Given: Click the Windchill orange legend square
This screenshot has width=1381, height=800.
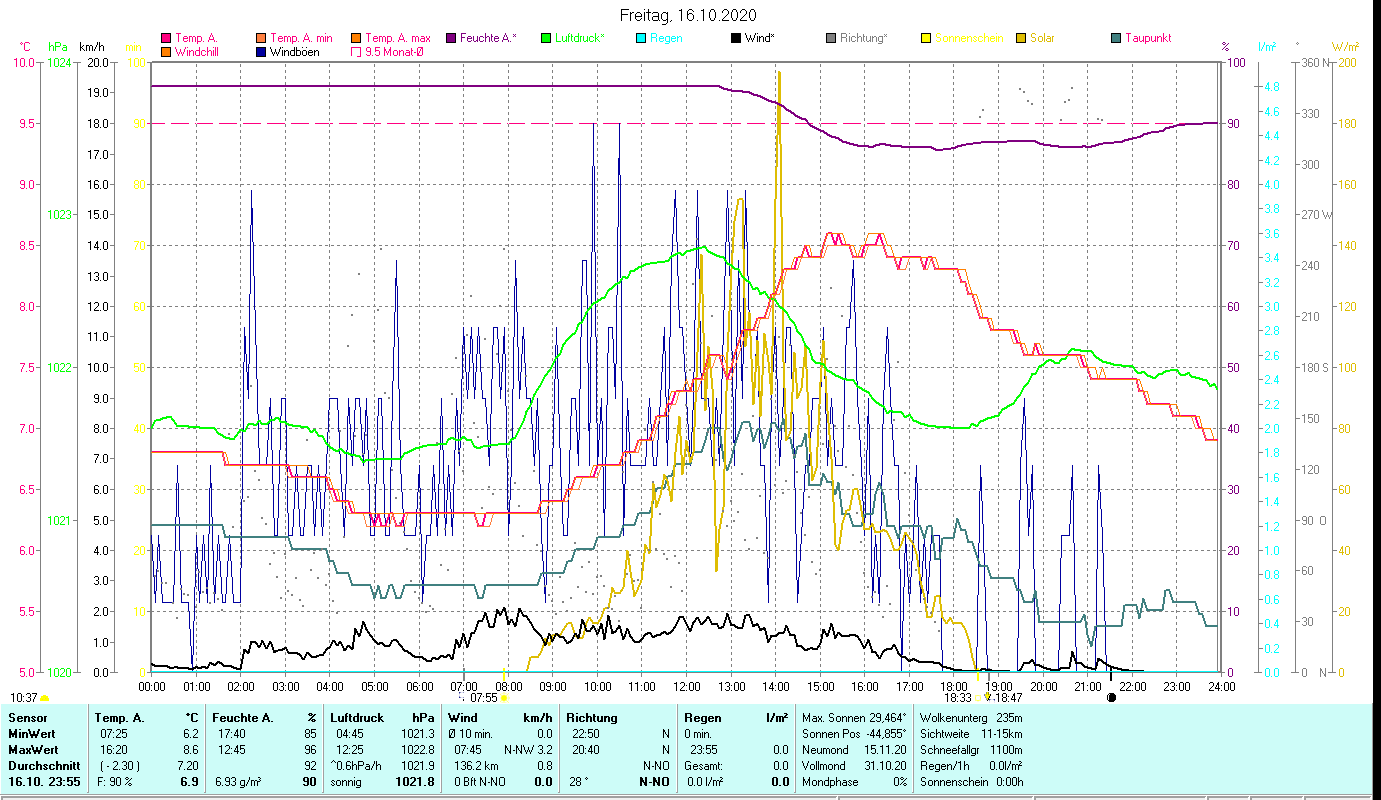Looking at the screenshot, I should pos(166,52).
